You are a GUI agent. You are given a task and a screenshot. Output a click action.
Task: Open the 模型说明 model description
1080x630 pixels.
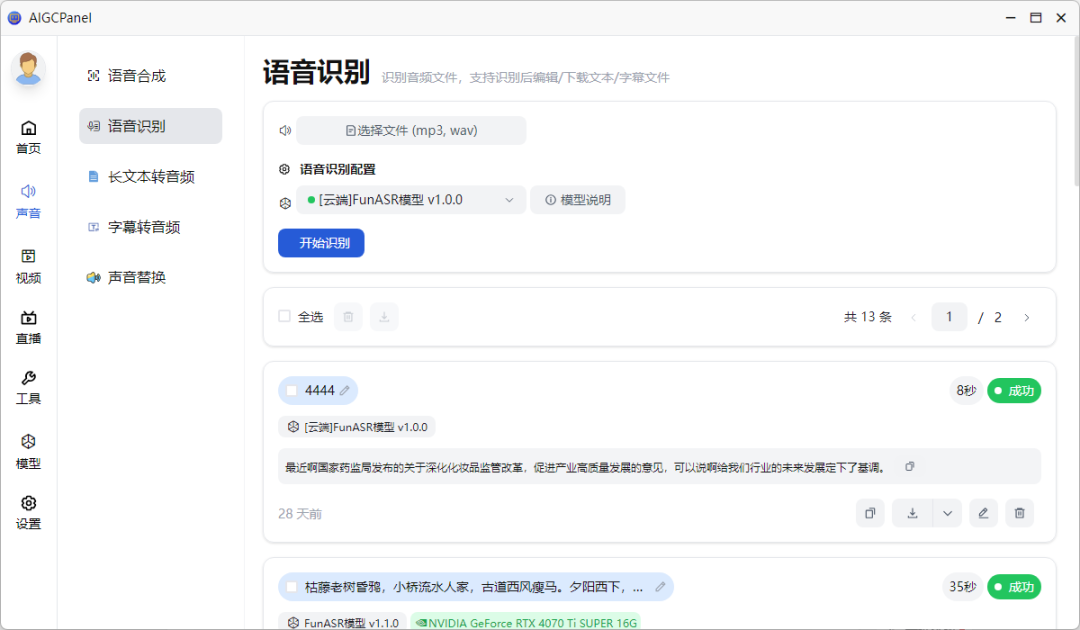pyautogui.click(x=577, y=200)
